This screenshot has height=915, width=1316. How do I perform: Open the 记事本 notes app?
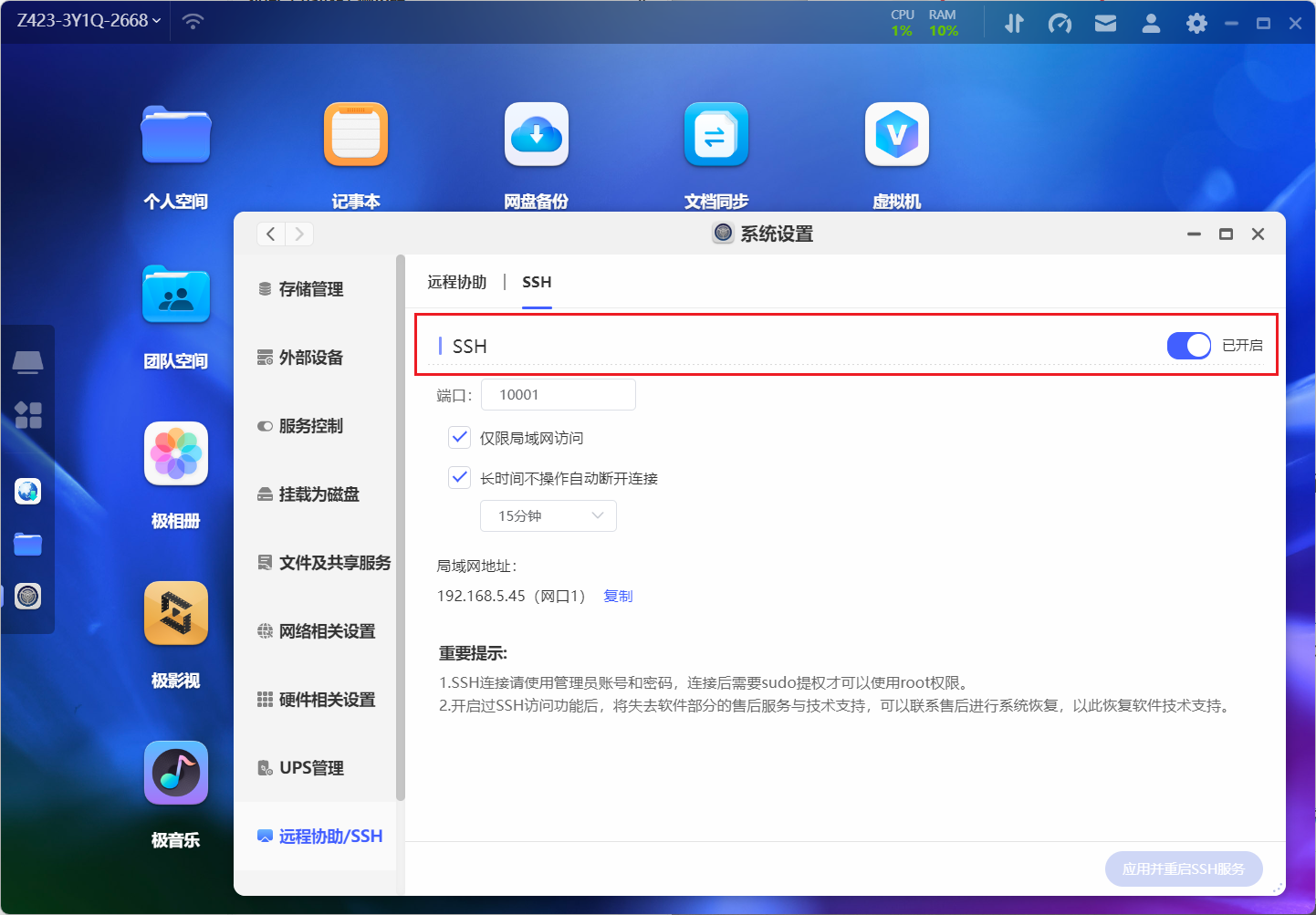tap(356, 134)
